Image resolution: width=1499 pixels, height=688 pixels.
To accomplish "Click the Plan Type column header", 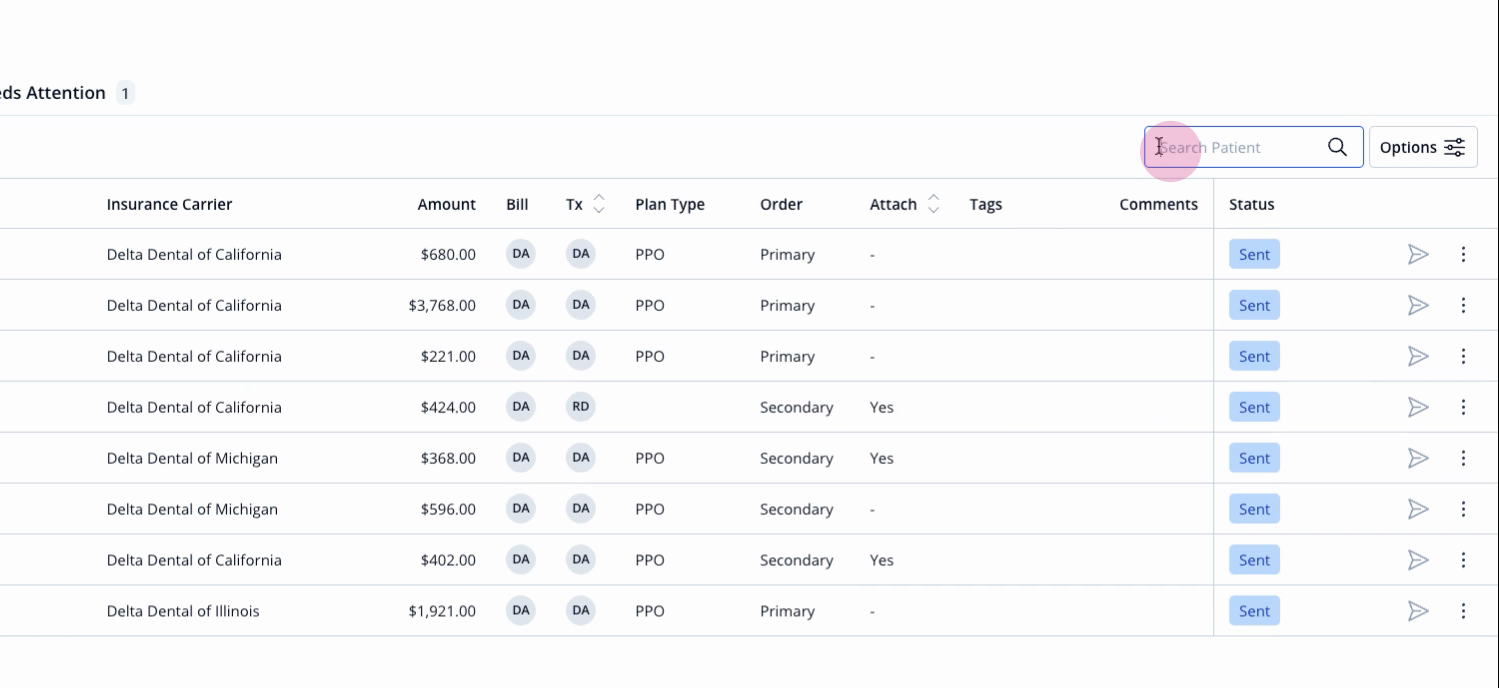I will (x=670, y=204).
